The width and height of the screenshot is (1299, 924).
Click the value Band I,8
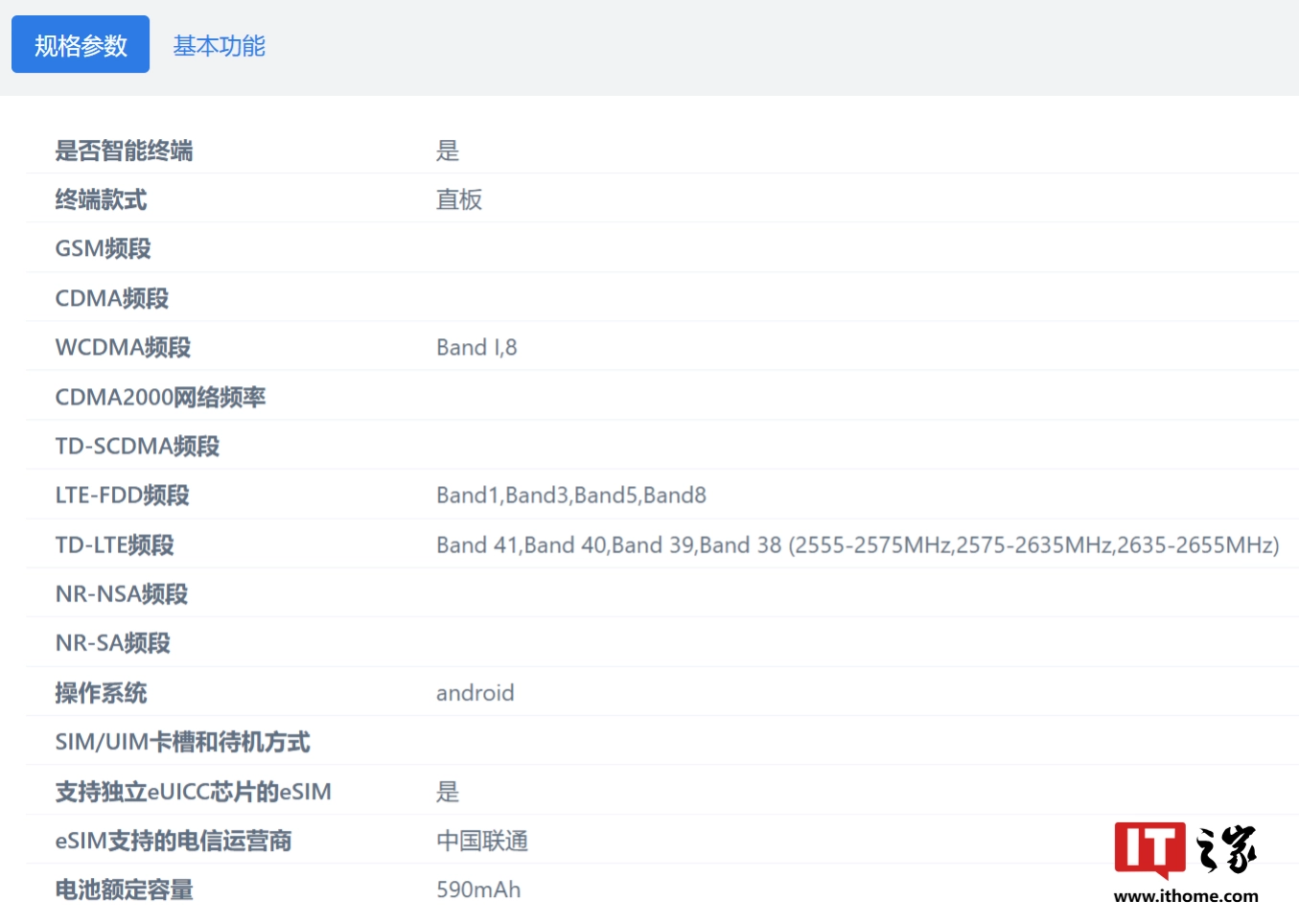click(x=476, y=347)
